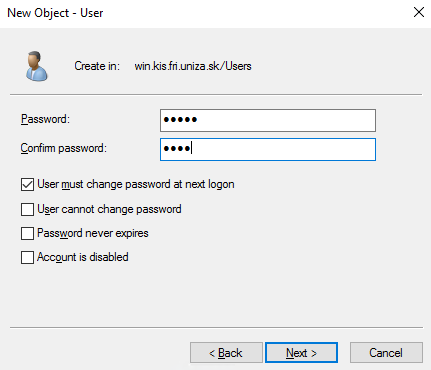431x370 pixels.
Task: Click the text 'Account is disabled'
Action: coord(83,257)
